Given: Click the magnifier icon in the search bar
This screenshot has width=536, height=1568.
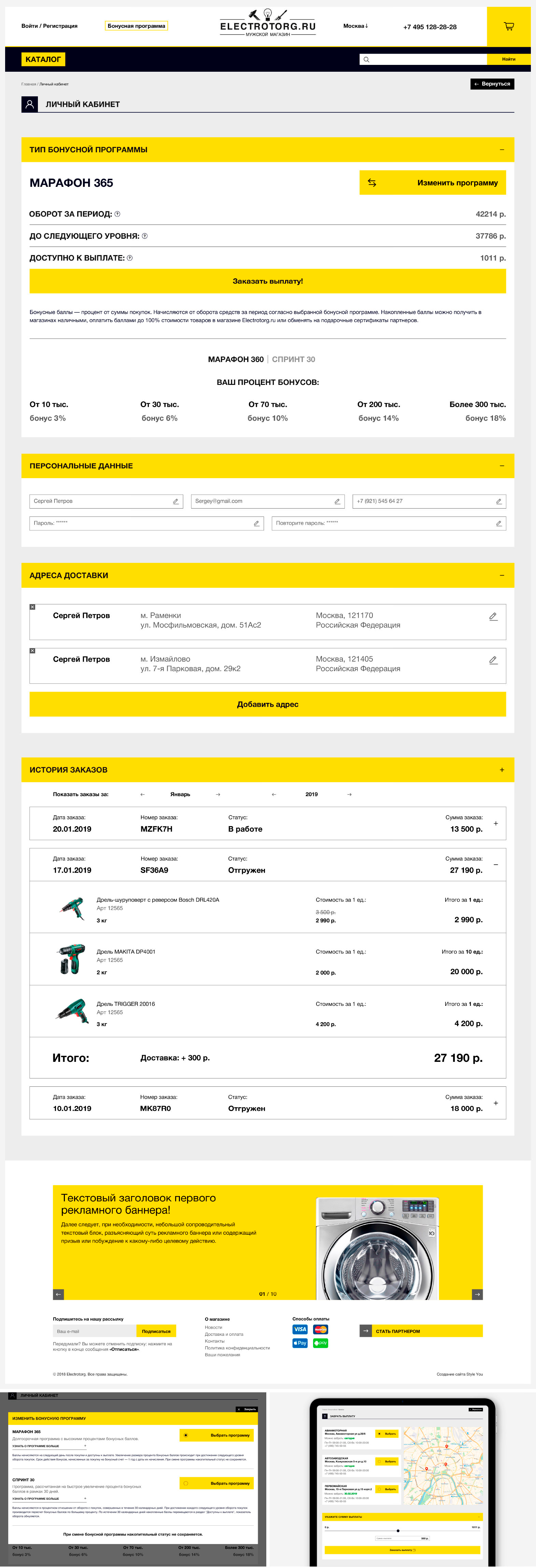Looking at the screenshot, I should pyautogui.click(x=366, y=60).
